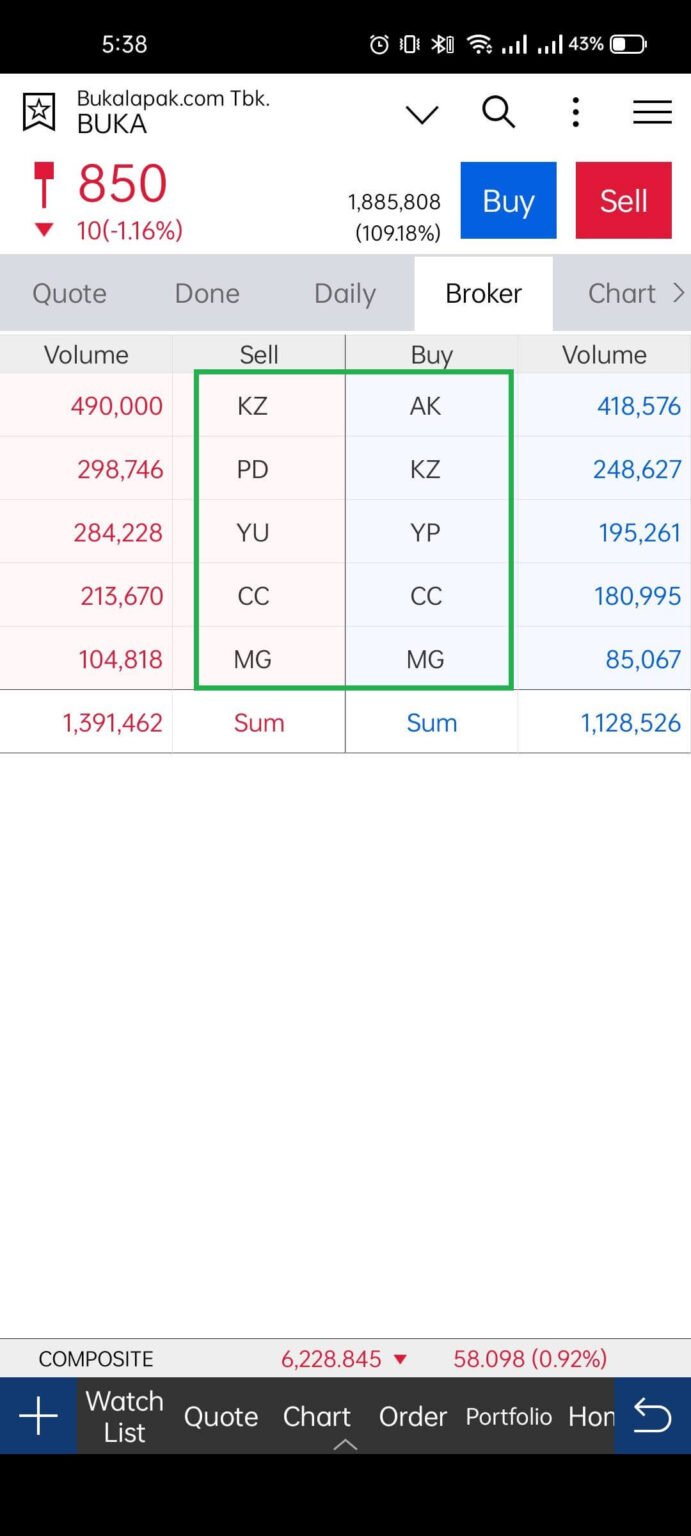Switch to the Broker tab
Viewport: 691px width, 1536px height.
(x=483, y=293)
